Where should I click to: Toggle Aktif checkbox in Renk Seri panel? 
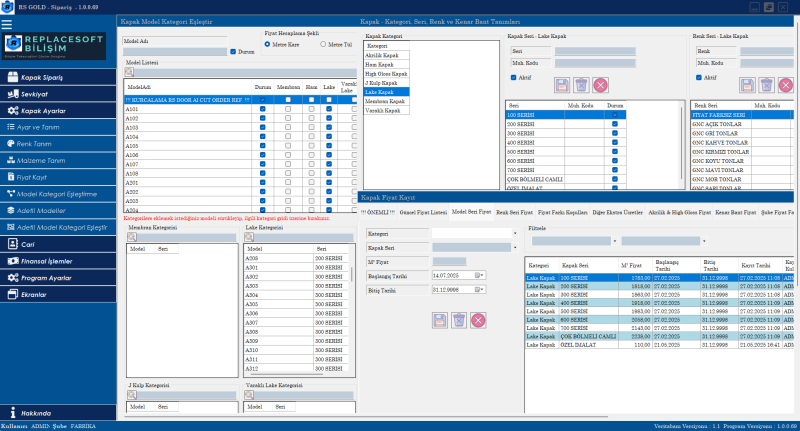point(699,78)
